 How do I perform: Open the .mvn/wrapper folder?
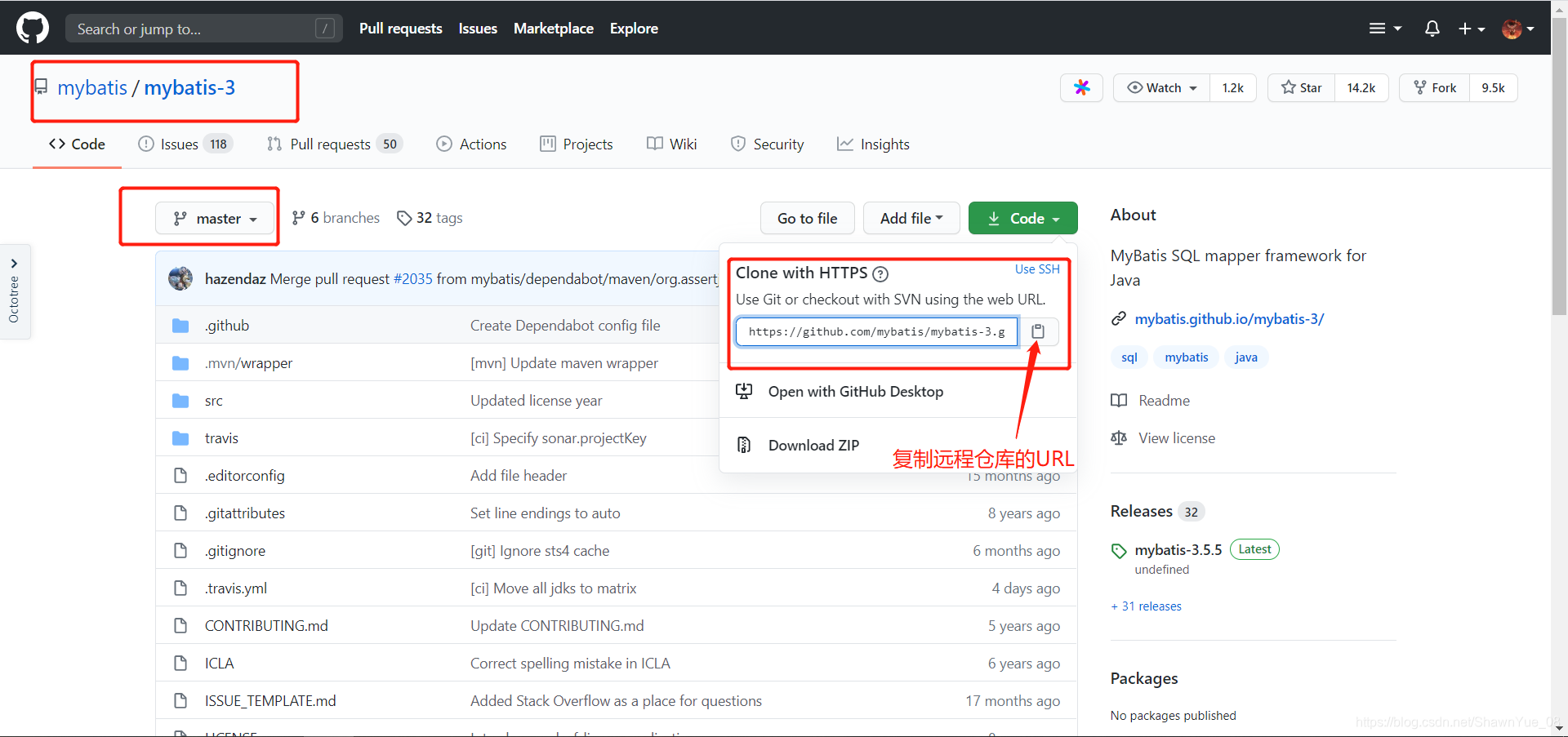click(248, 363)
